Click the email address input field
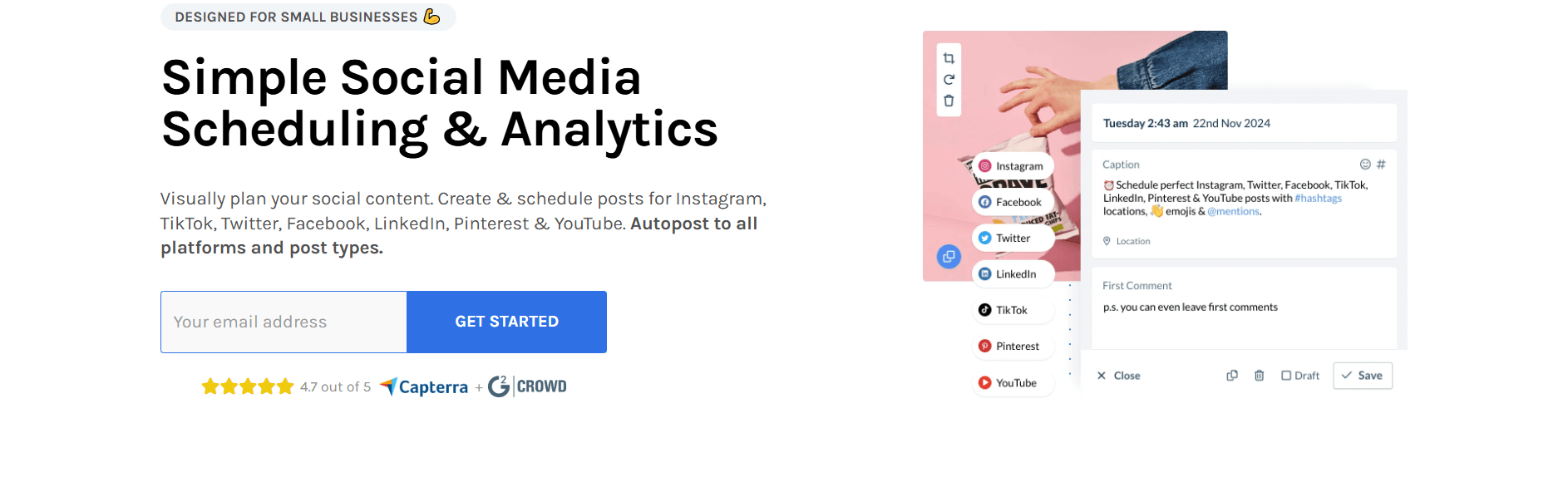1568x492 pixels. coord(284,322)
